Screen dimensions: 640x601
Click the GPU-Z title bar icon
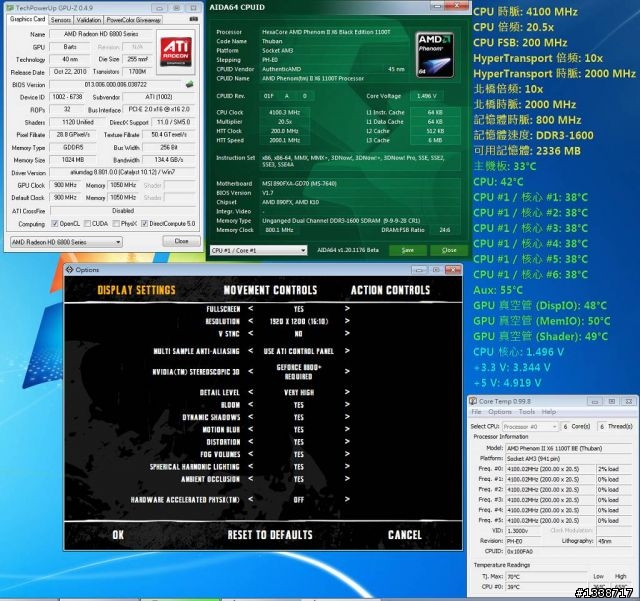pos(10,8)
